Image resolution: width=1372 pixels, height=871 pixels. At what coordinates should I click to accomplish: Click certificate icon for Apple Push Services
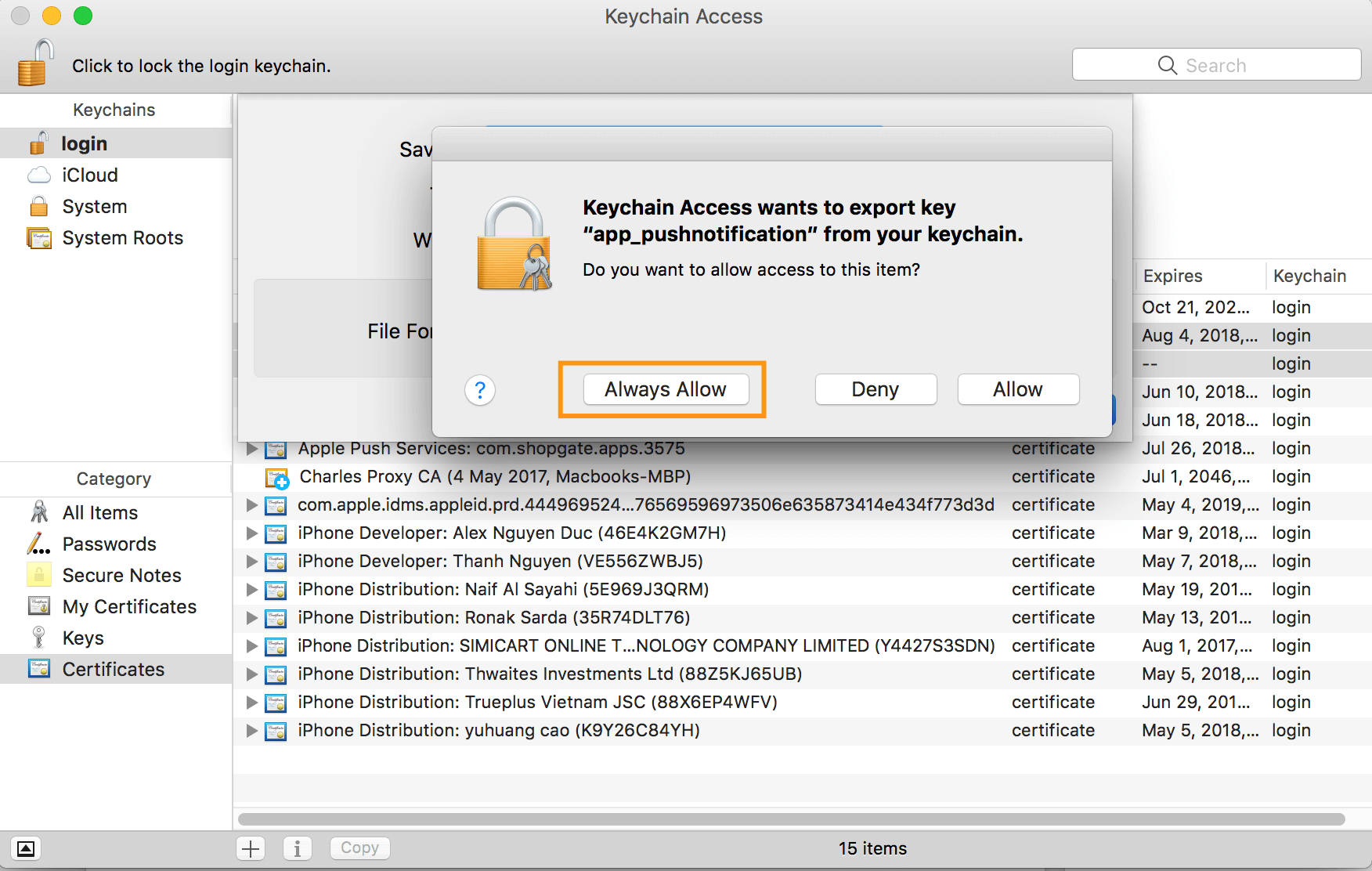tap(276, 450)
